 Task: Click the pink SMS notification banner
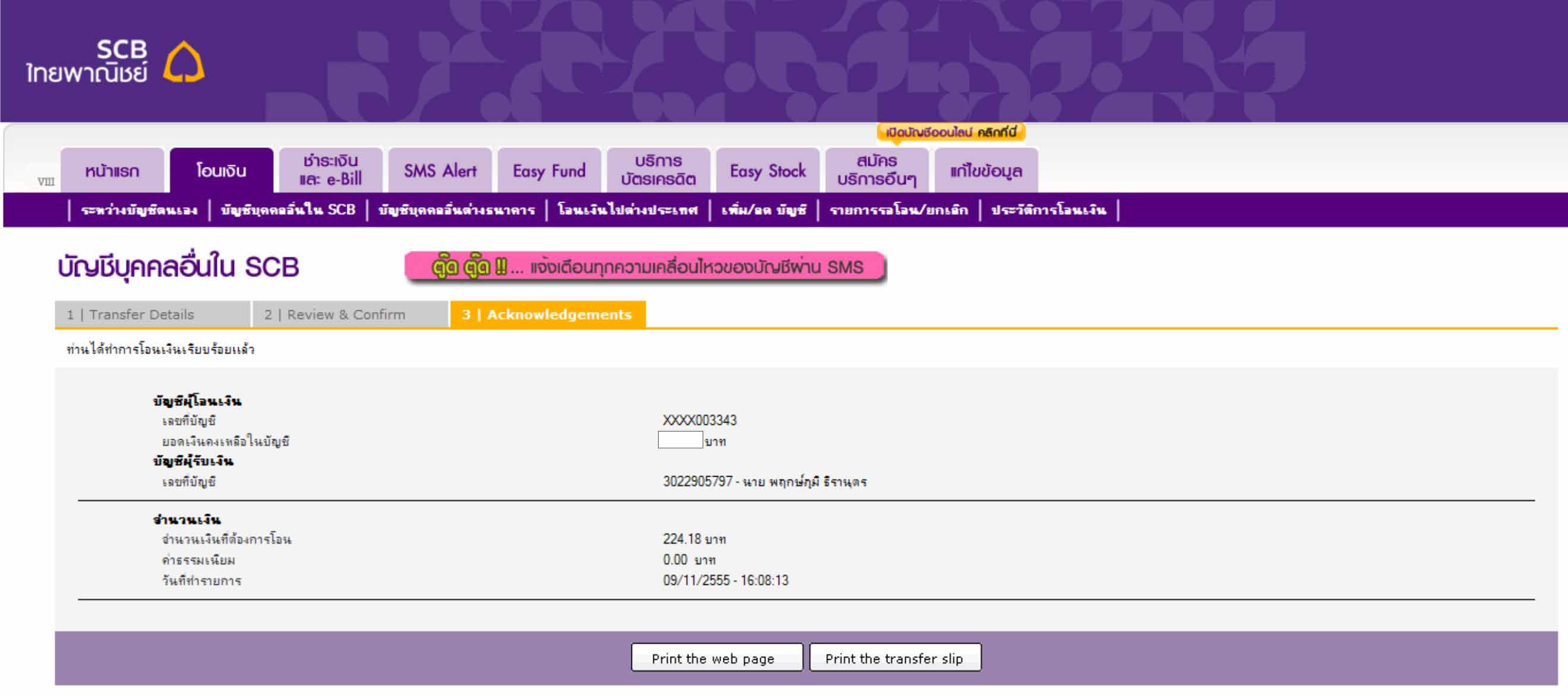coord(645,267)
